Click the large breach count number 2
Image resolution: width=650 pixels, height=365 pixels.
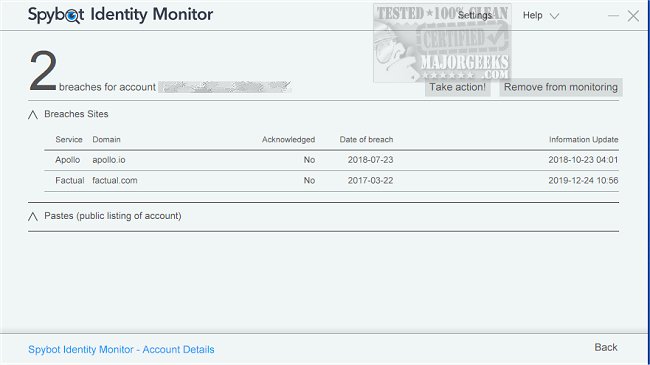point(43,71)
